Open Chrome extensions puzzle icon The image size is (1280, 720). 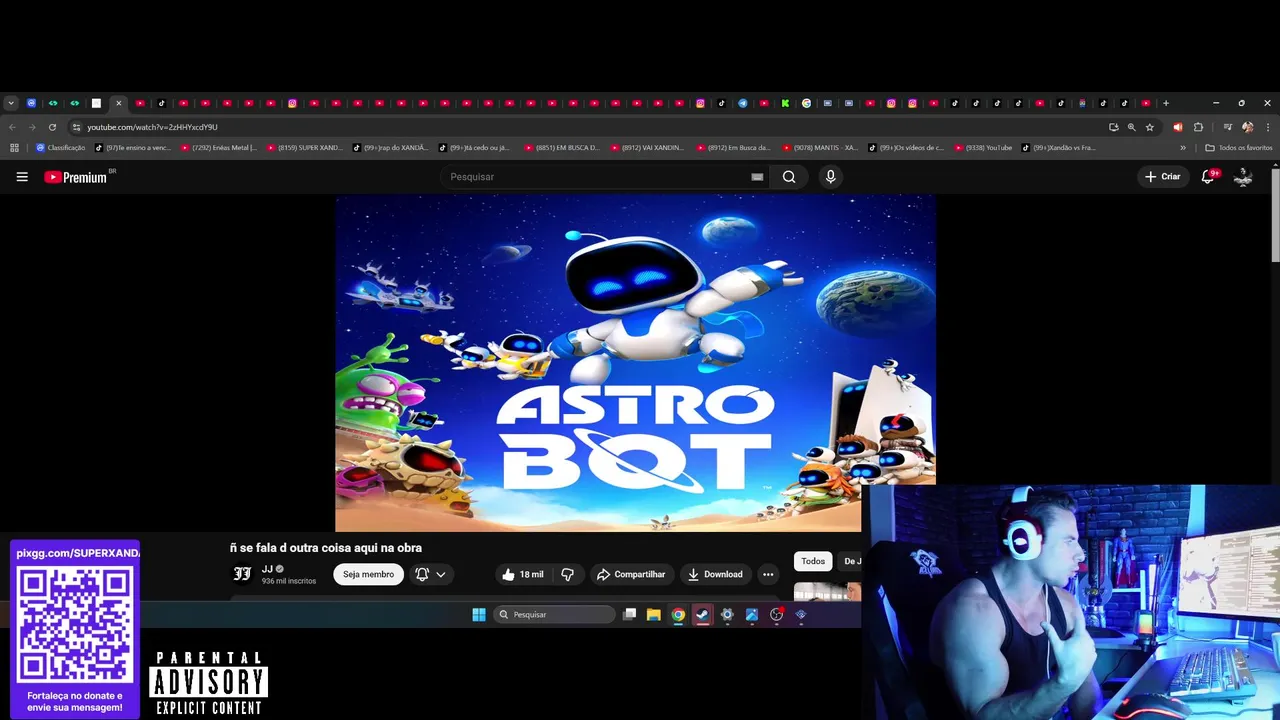point(1198,127)
